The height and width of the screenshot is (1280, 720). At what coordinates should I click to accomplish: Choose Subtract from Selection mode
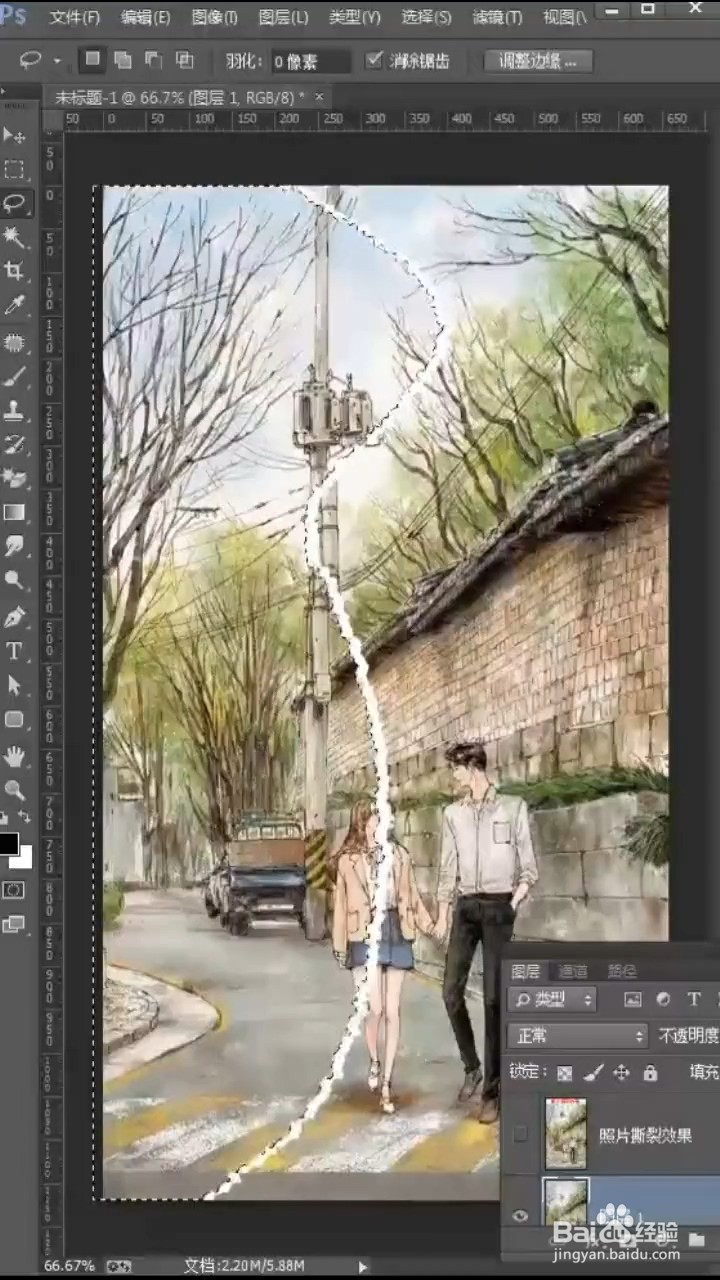pyautogui.click(x=153, y=60)
